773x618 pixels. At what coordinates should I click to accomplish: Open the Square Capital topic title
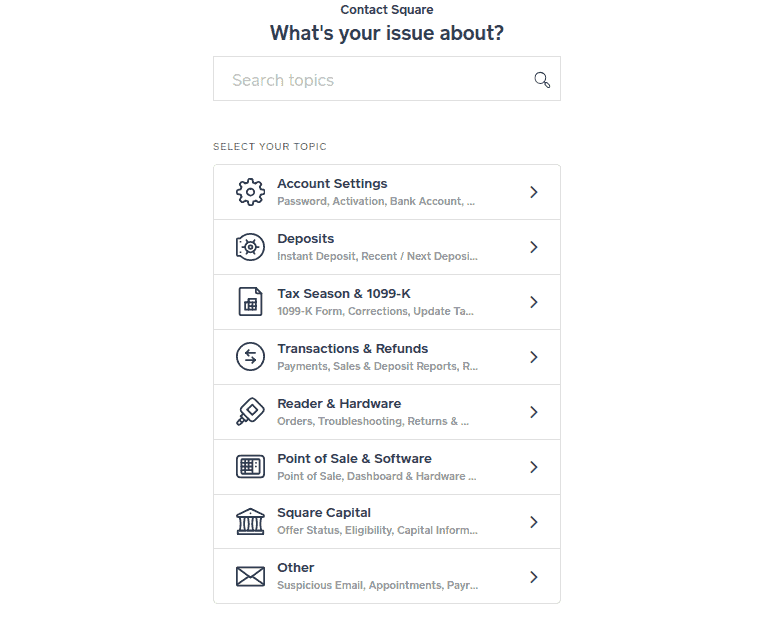click(x=324, y=513)
